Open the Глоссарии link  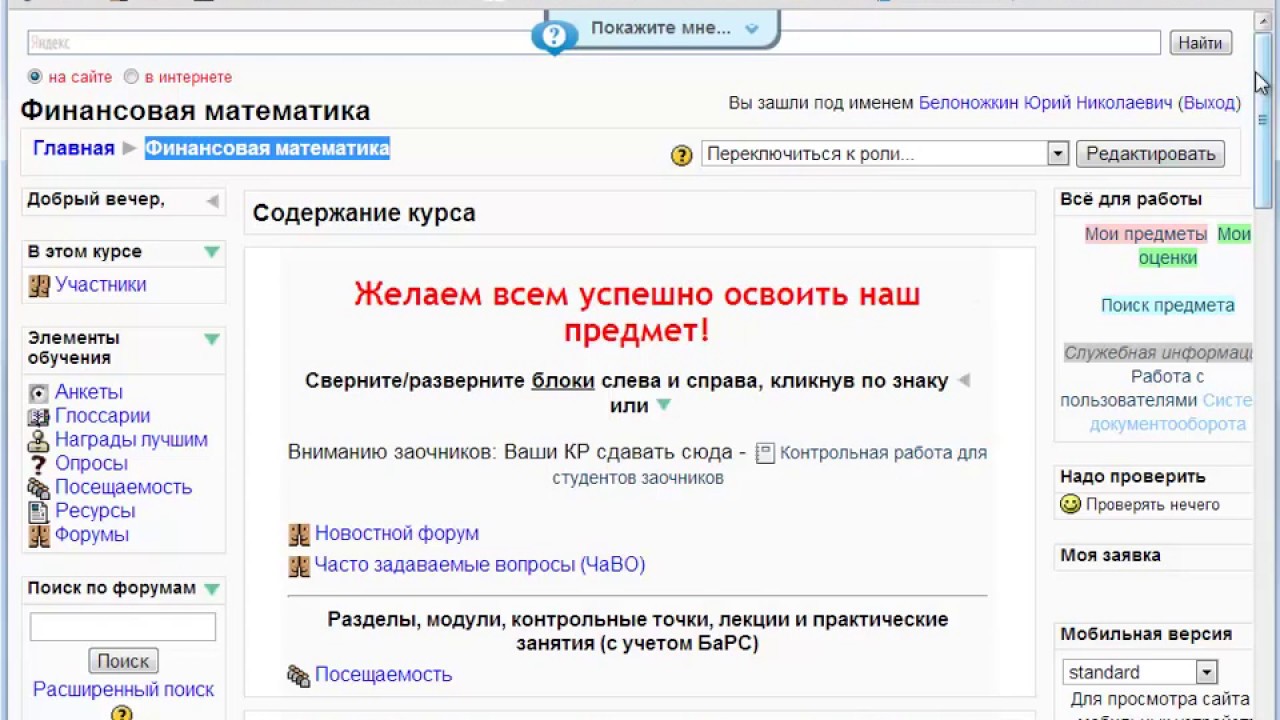pyautogui.click(x=102, y=417)
